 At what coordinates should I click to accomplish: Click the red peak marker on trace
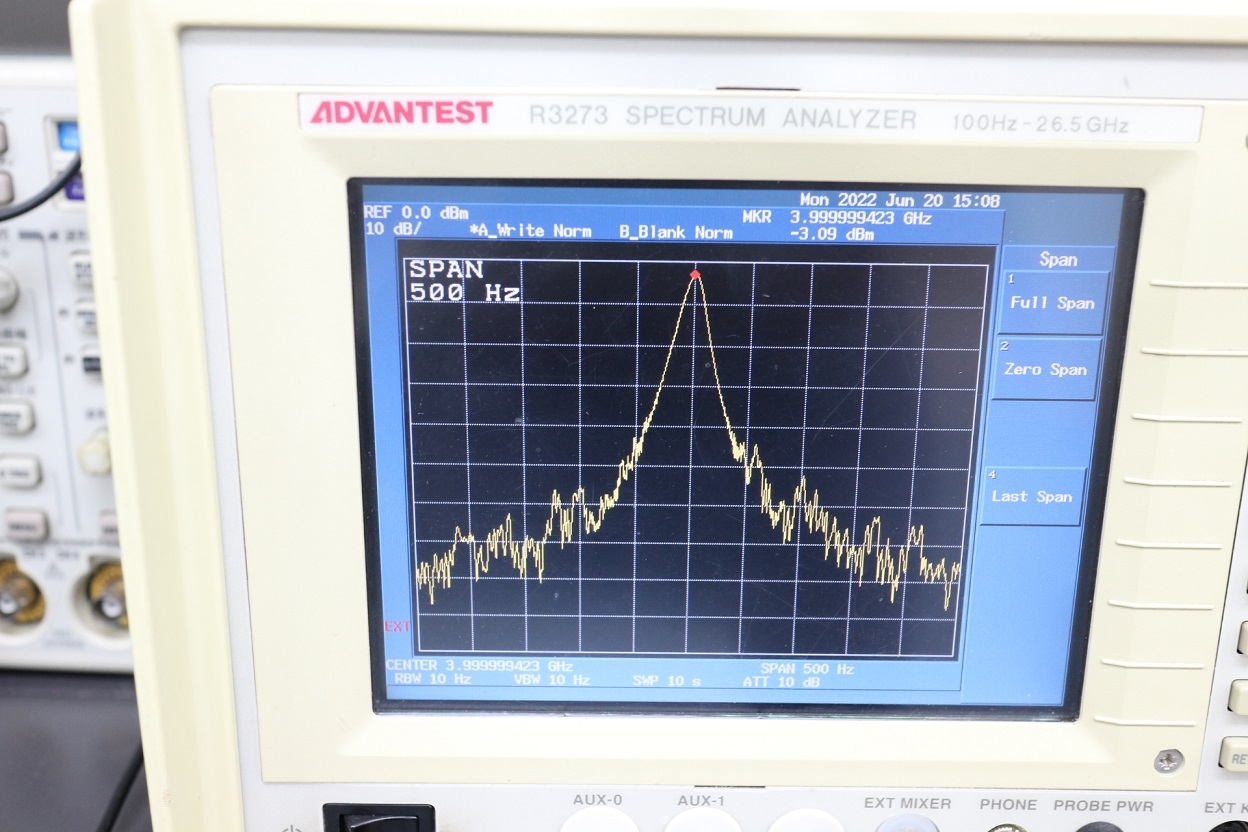(695, 274)
